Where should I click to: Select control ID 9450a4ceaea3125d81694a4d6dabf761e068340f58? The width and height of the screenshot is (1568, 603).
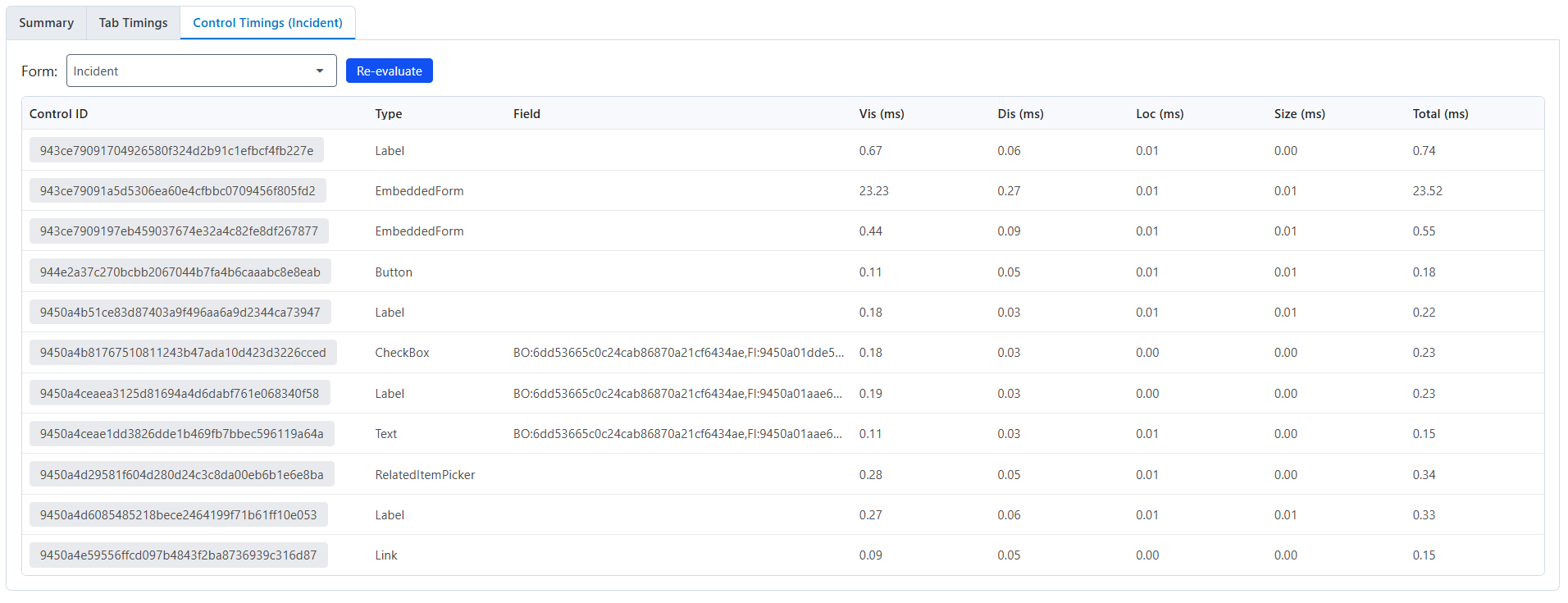coord(180,394)
